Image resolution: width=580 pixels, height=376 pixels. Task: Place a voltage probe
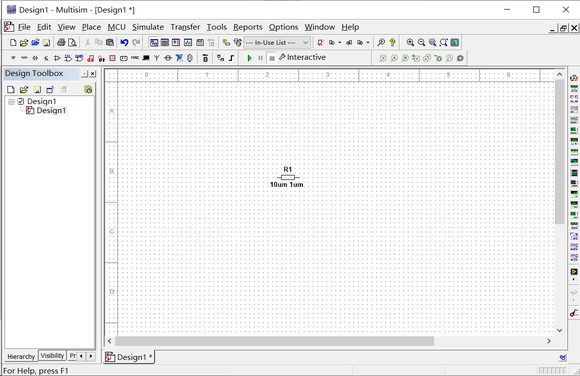[383, 58]
